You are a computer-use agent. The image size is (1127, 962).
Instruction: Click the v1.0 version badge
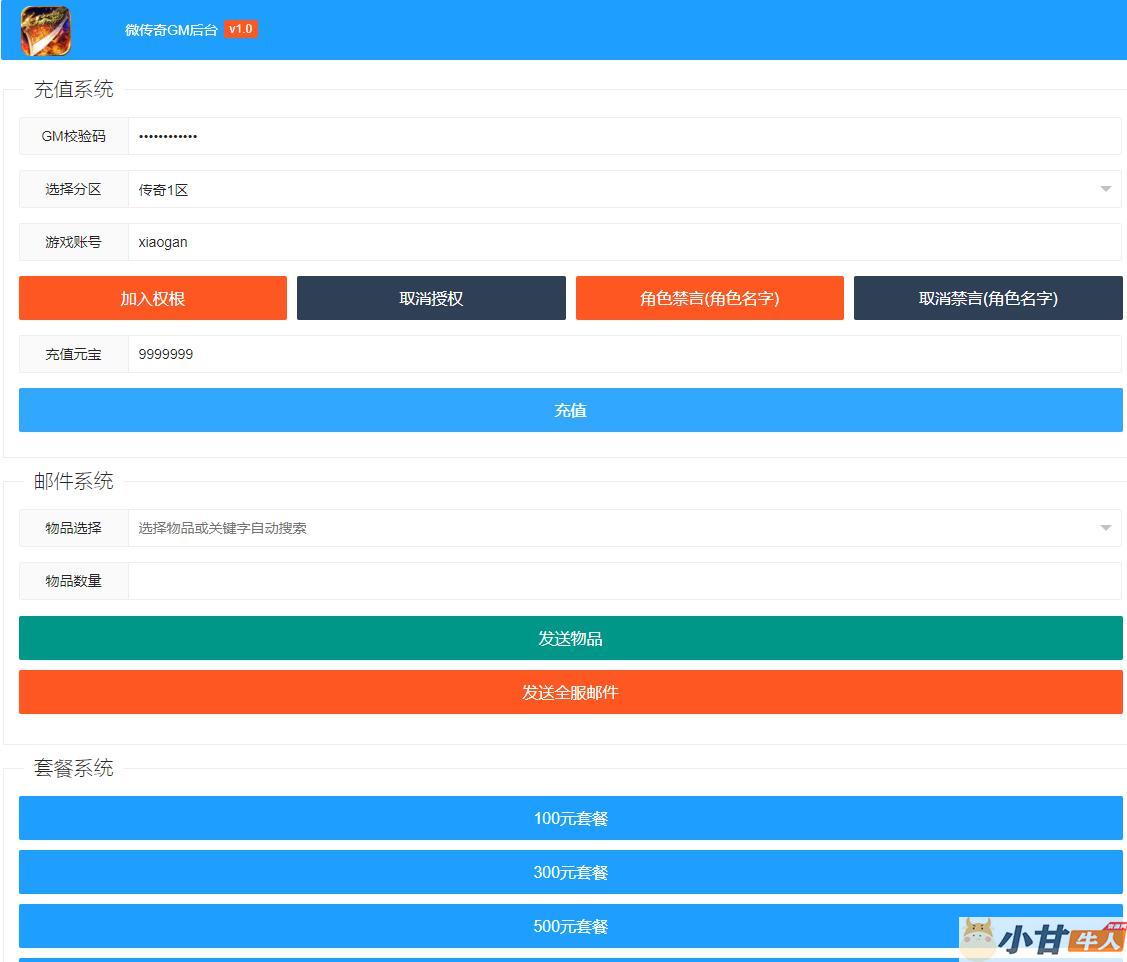pos(240,29)
